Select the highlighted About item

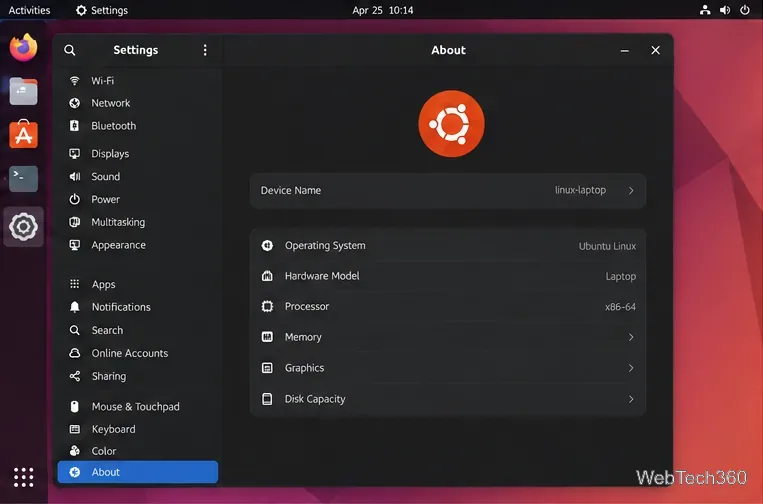138,472
